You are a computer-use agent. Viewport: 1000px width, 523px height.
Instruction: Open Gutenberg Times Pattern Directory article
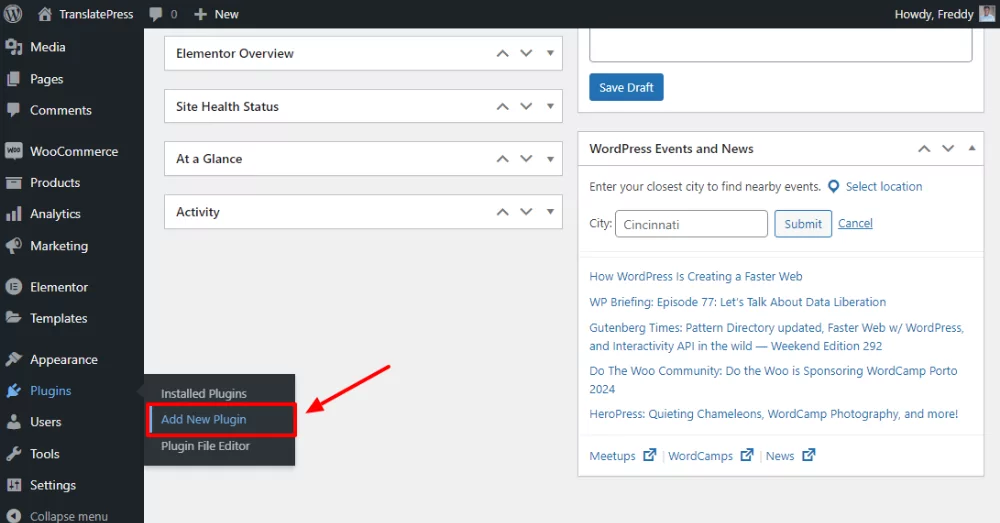776,337
